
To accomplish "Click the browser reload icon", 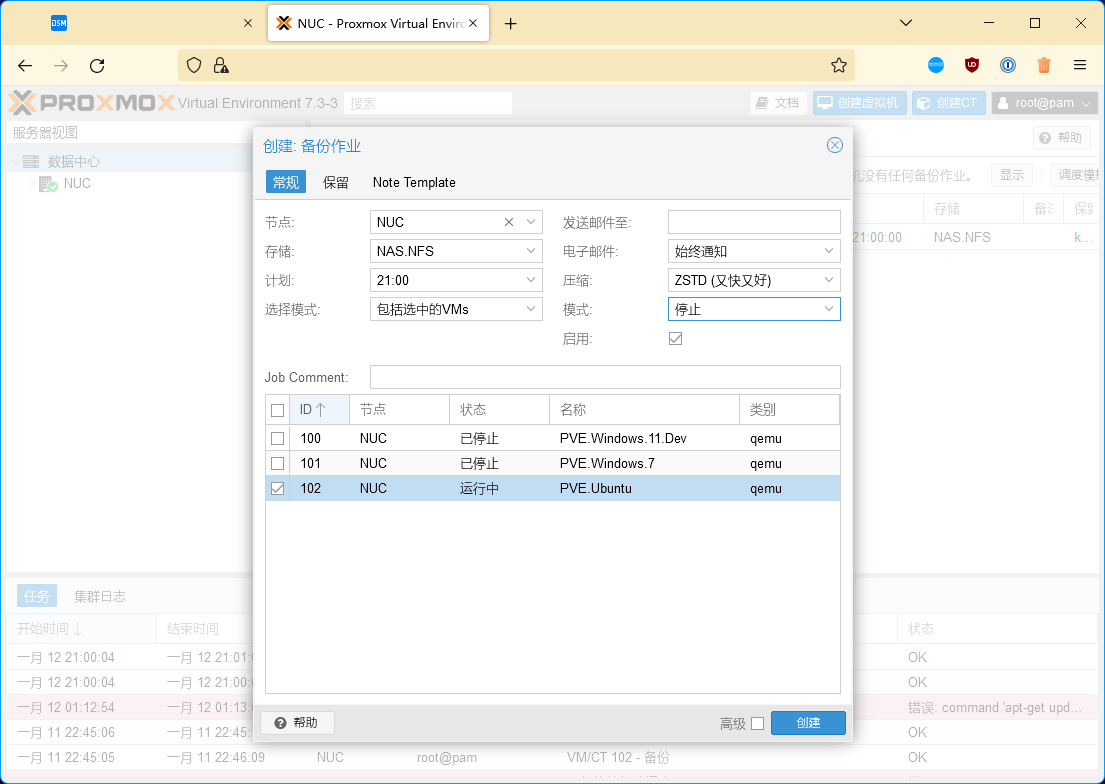I will [x=97, y=65].
